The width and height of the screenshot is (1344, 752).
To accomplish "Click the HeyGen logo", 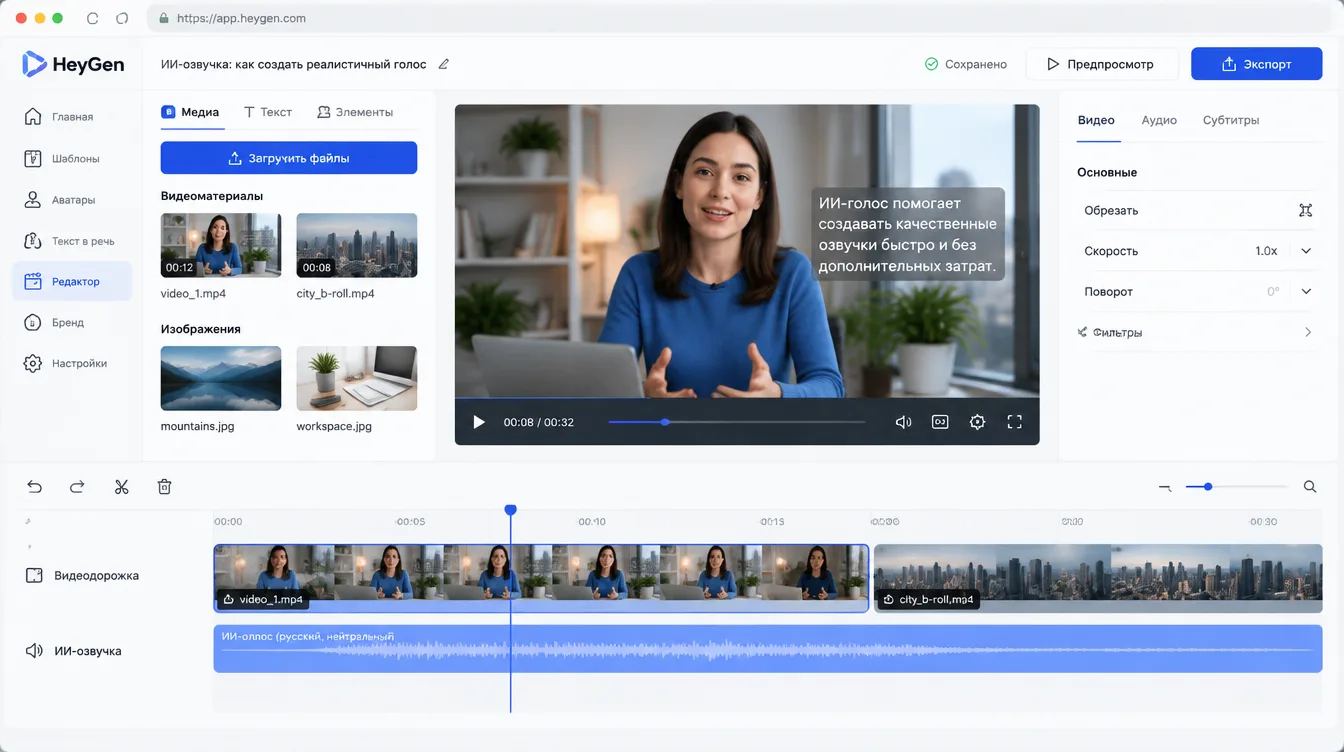I will [x=74, y=64].
